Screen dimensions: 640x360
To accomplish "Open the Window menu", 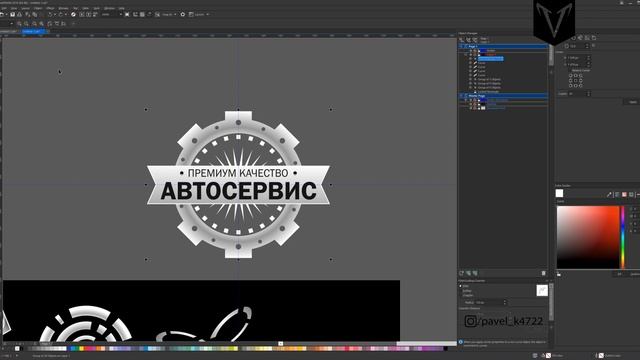I will 109,8.
